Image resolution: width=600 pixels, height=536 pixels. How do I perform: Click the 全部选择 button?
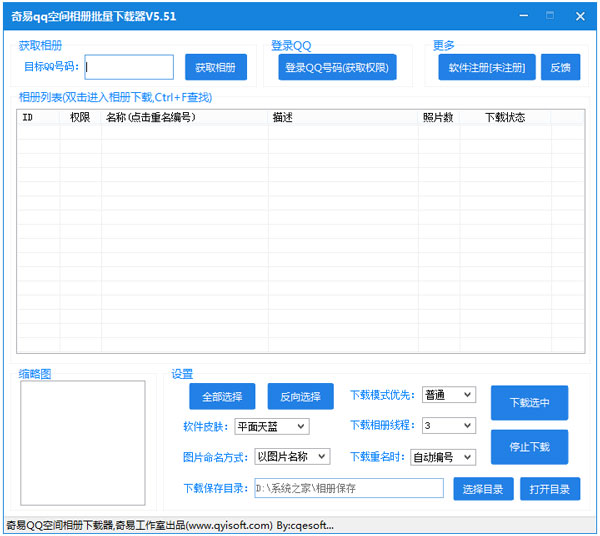[222, 396]
